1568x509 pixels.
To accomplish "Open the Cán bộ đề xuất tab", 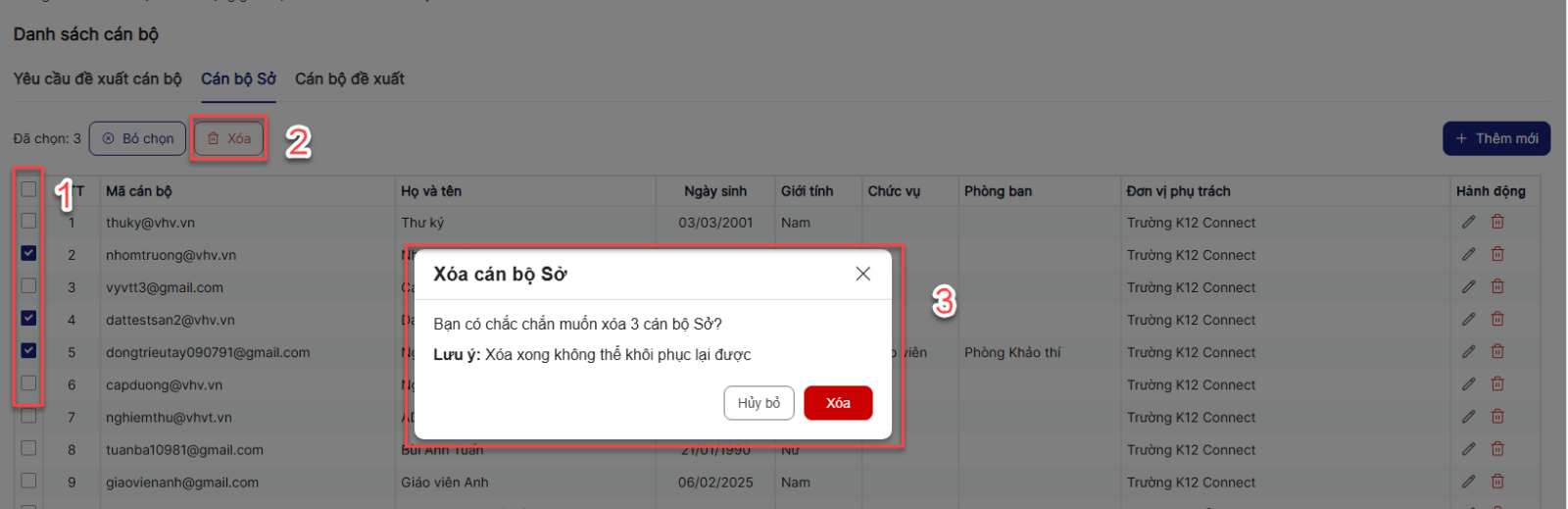I will [x=350, y=78].
